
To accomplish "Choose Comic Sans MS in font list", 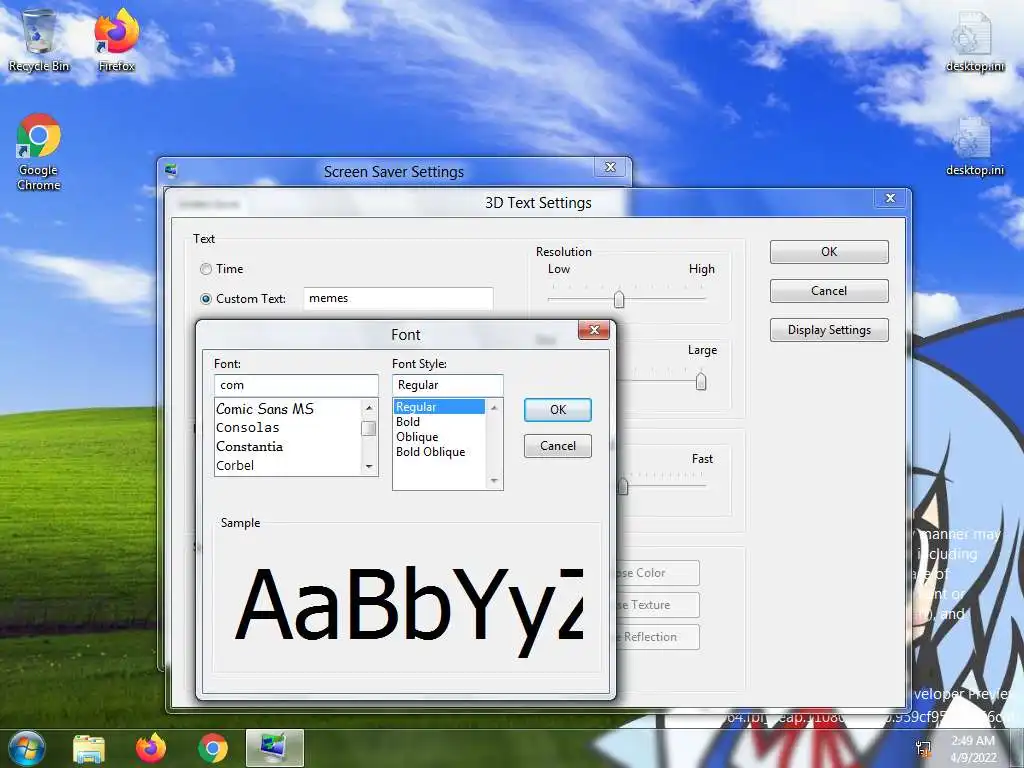I will [x=287, y=409].
